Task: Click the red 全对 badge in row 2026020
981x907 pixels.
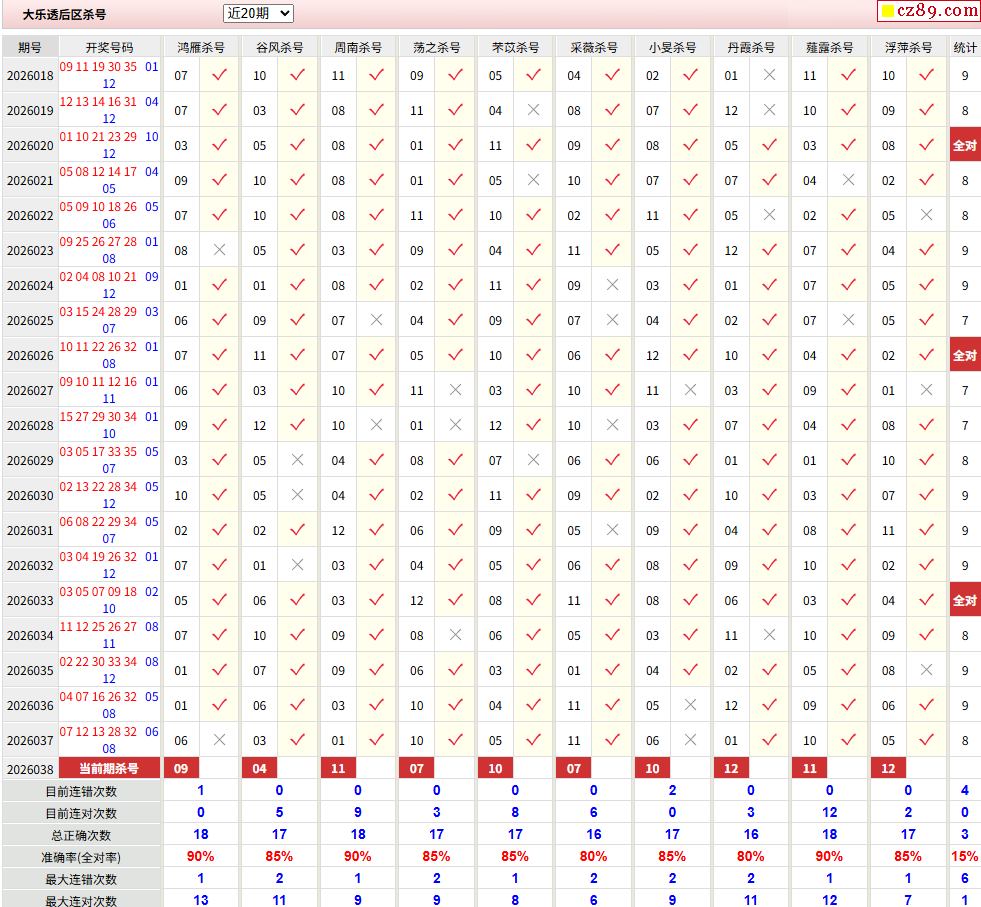Action: pos(964,145)
